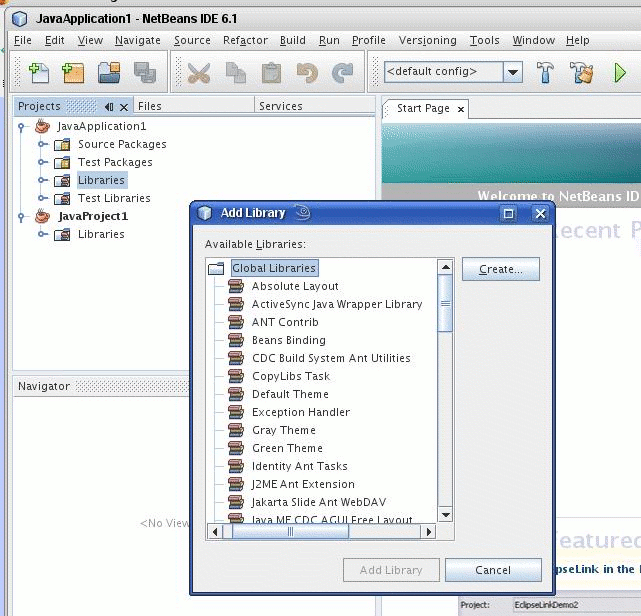The width and height of the screenshot is (641, 616).
Task: Click the vertical scrollbar thumb in library list
Action: pyautogui.click(x=445, y=303)
